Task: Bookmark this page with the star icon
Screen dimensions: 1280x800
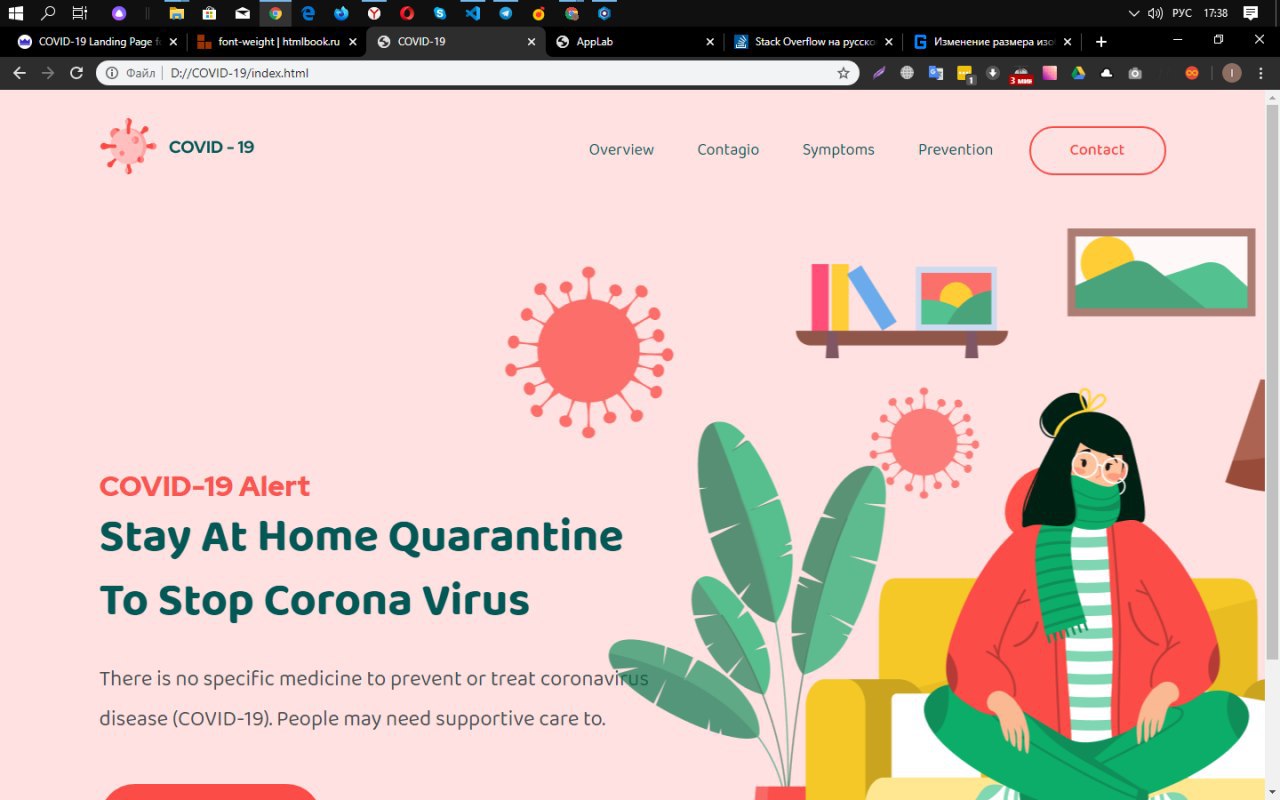Action: [843, 73]
